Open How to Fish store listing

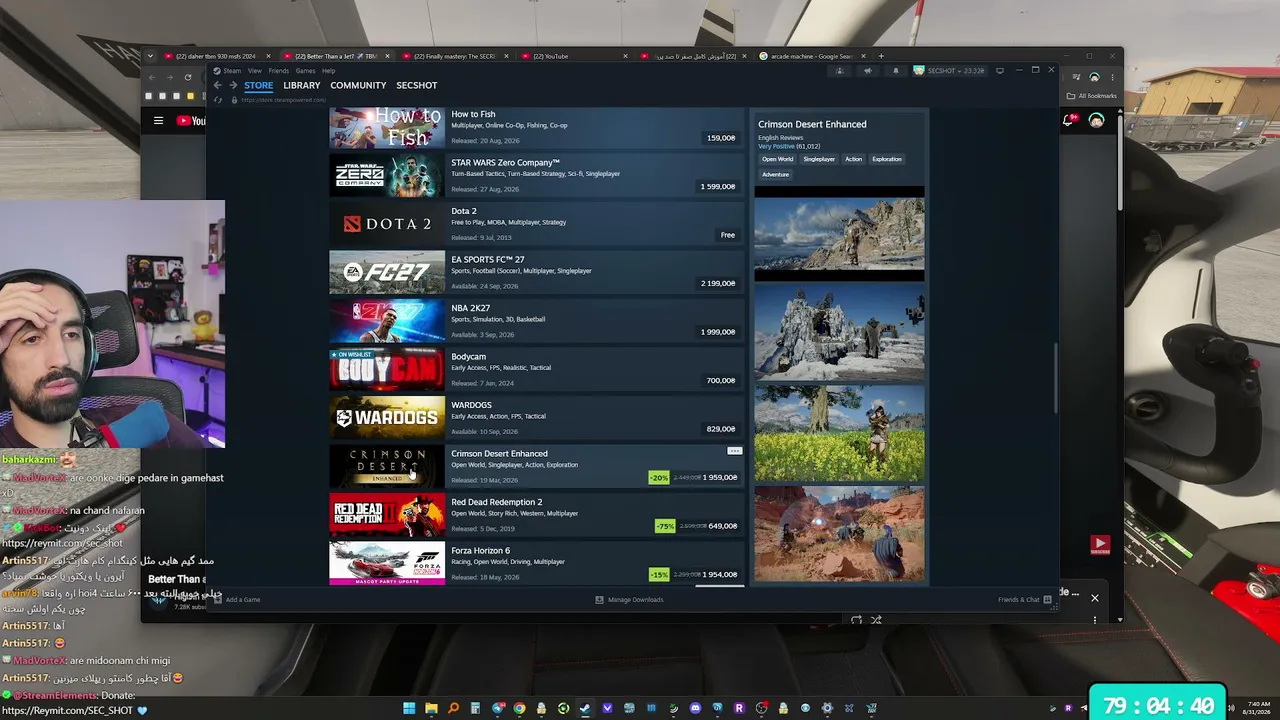(538, 127)
